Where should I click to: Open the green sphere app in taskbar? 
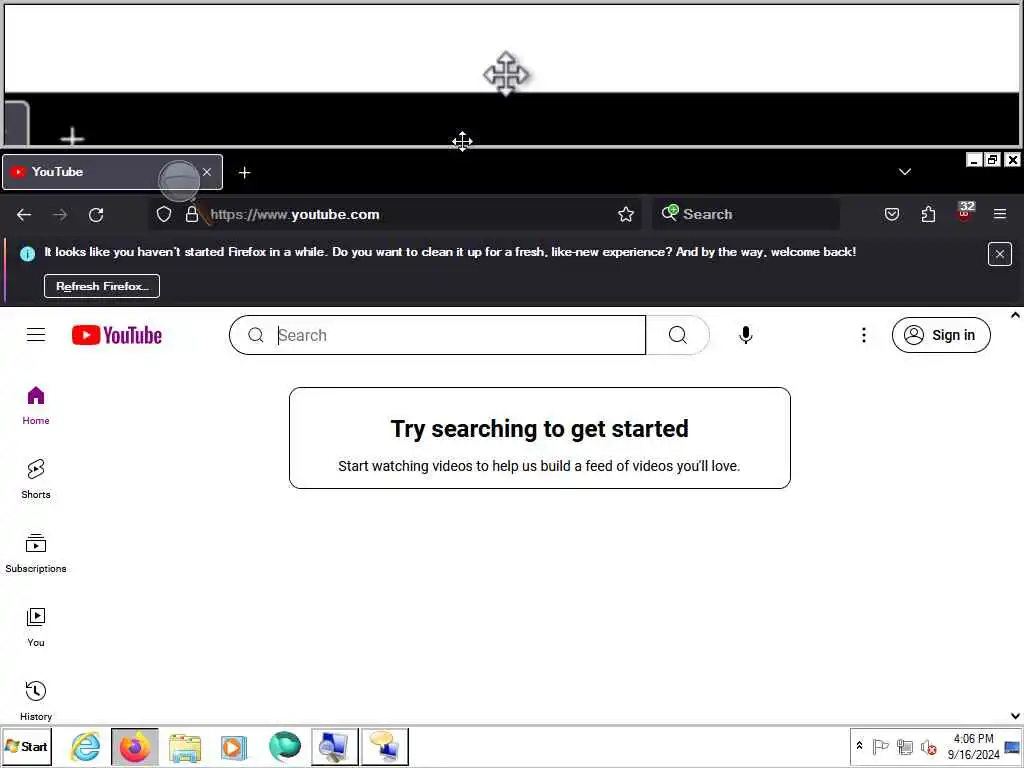284,747
